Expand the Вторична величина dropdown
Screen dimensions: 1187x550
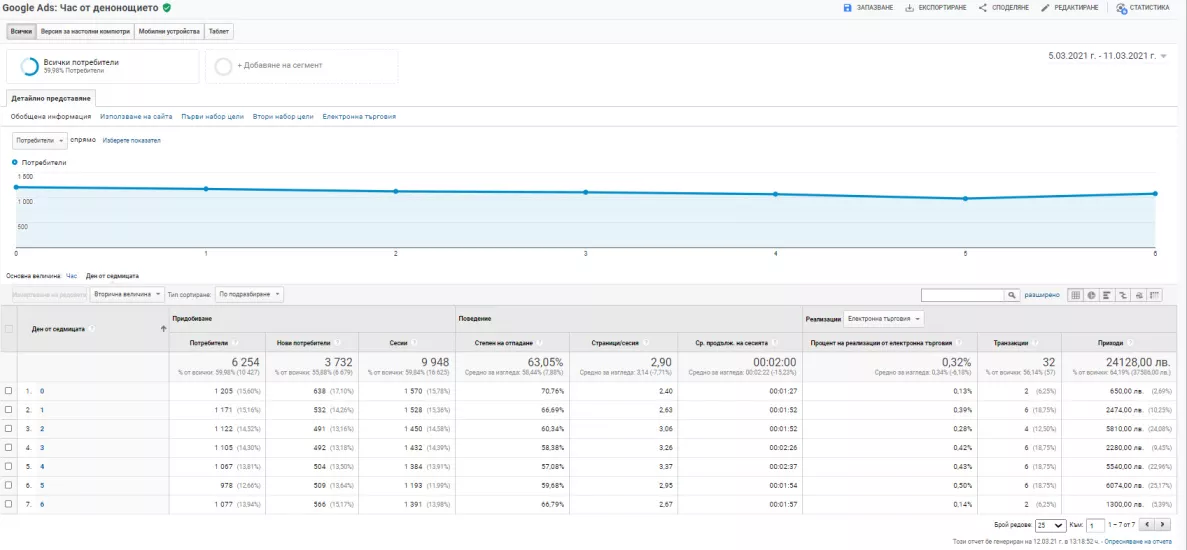[x=126, y=294]
